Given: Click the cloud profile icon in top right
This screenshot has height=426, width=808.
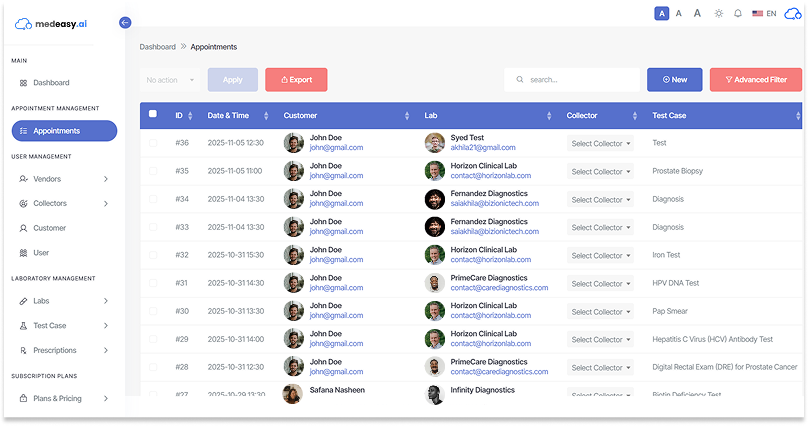Looking at the screenshot, I should point(793,13).
